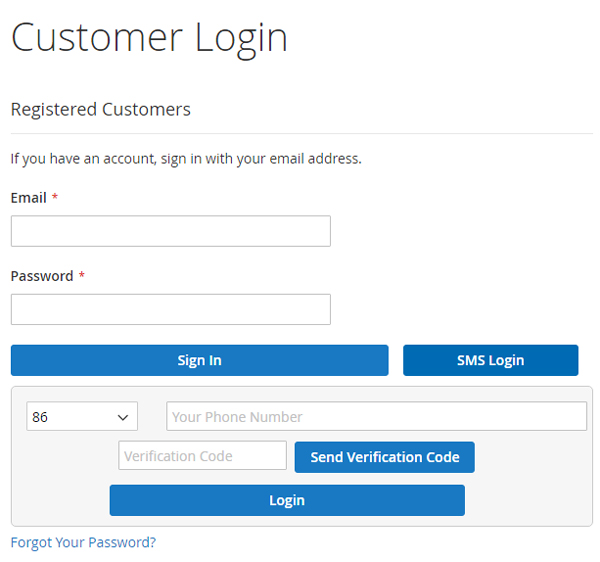Screen dimensions: 600x562
Task: Click the Password field label
Action: click(42, 276)
